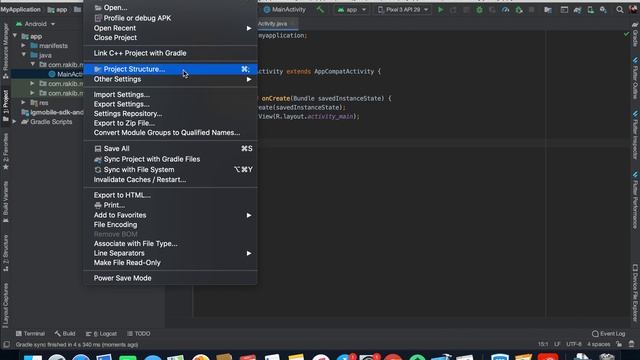640x360 pixels.
Task: Start debugging with the green bug icon
Action: tap(479, 9)
